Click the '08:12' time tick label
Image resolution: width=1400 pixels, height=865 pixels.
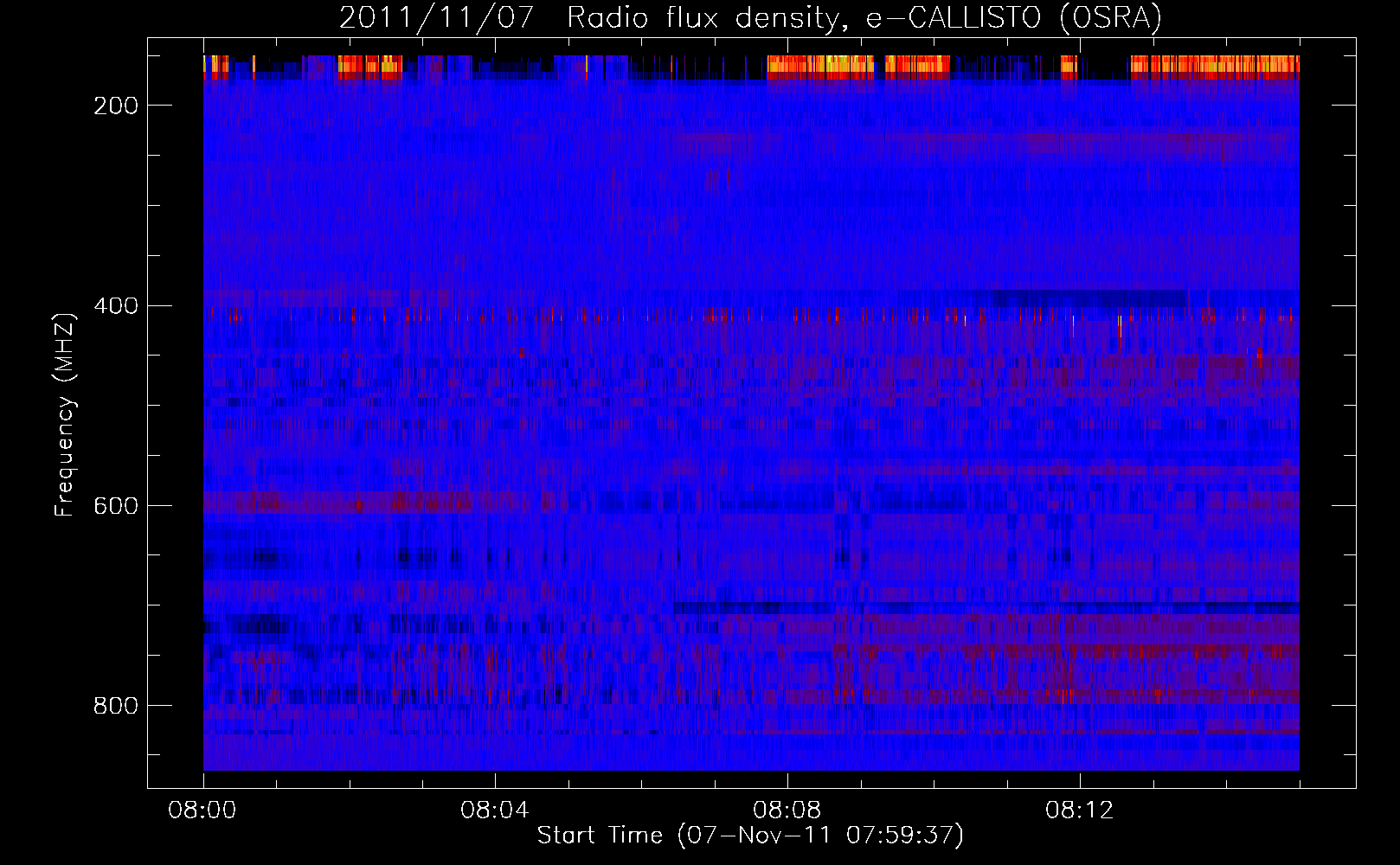[1080, 811]
